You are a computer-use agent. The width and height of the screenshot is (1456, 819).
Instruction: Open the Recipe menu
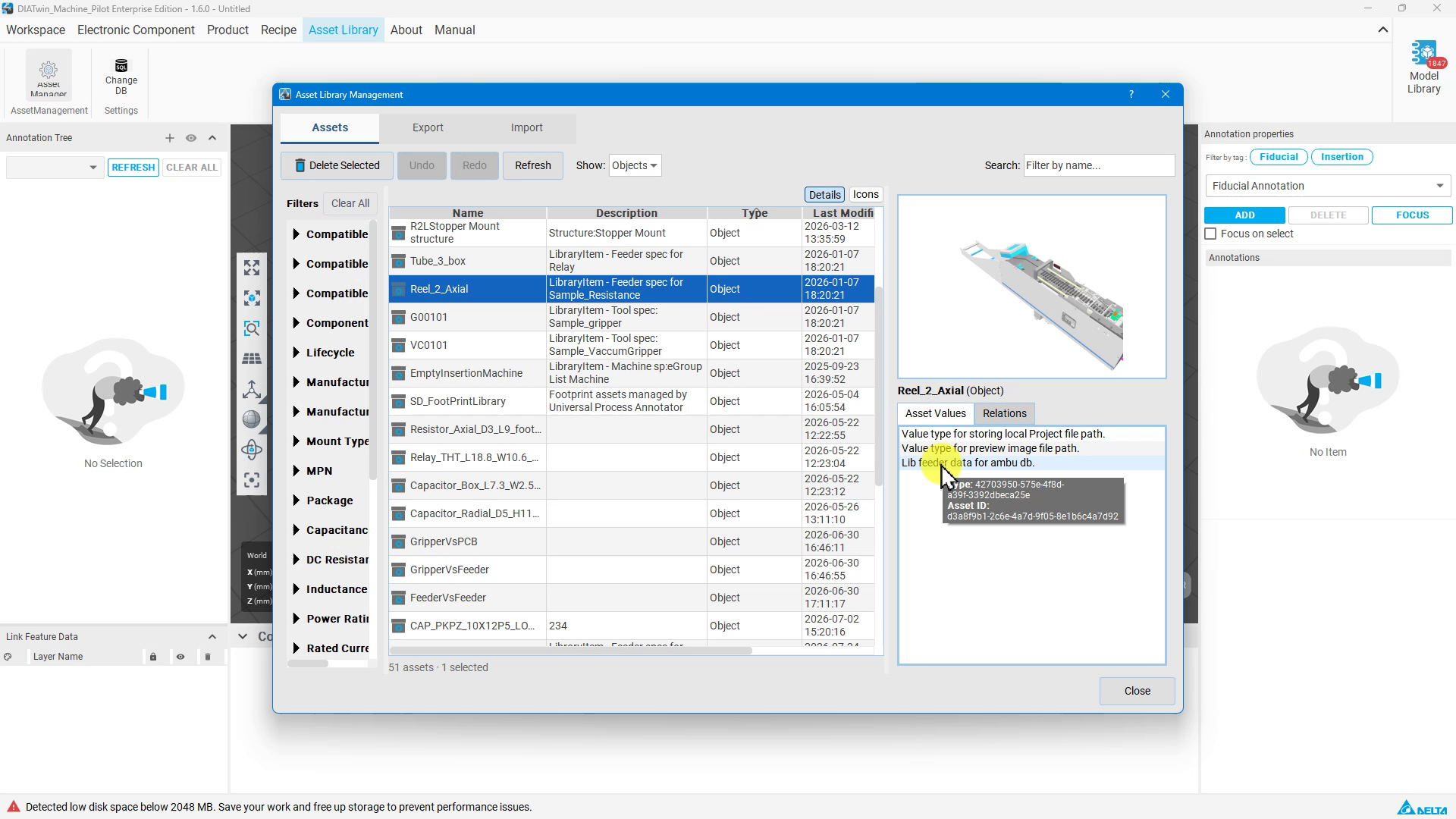click(x=278, y=30)
